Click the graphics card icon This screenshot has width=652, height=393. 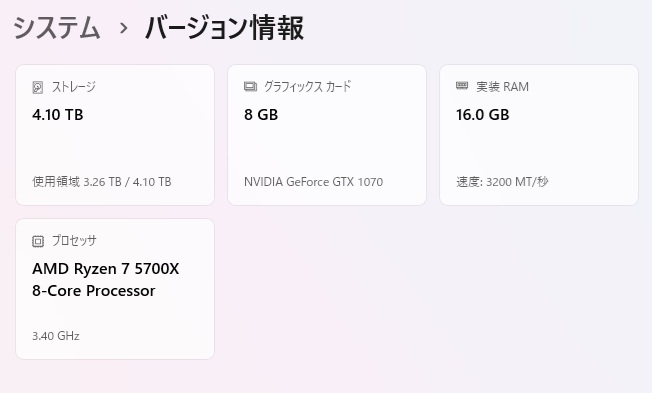250,87
